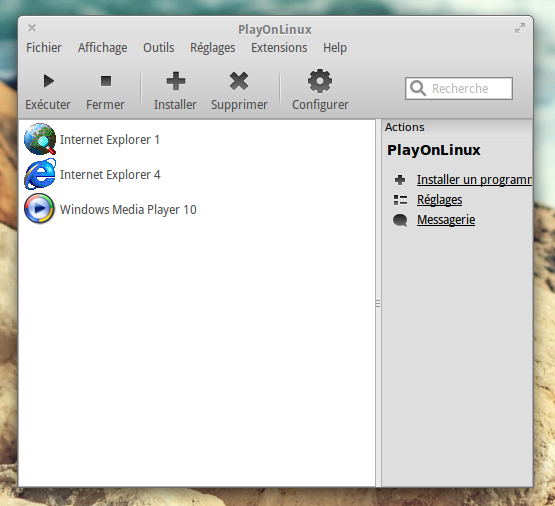Image resolution: width=555 pixels, height=506 pixels.
Task: Select the Windows Media Player 10 icon
Action: tap(40, 209)
